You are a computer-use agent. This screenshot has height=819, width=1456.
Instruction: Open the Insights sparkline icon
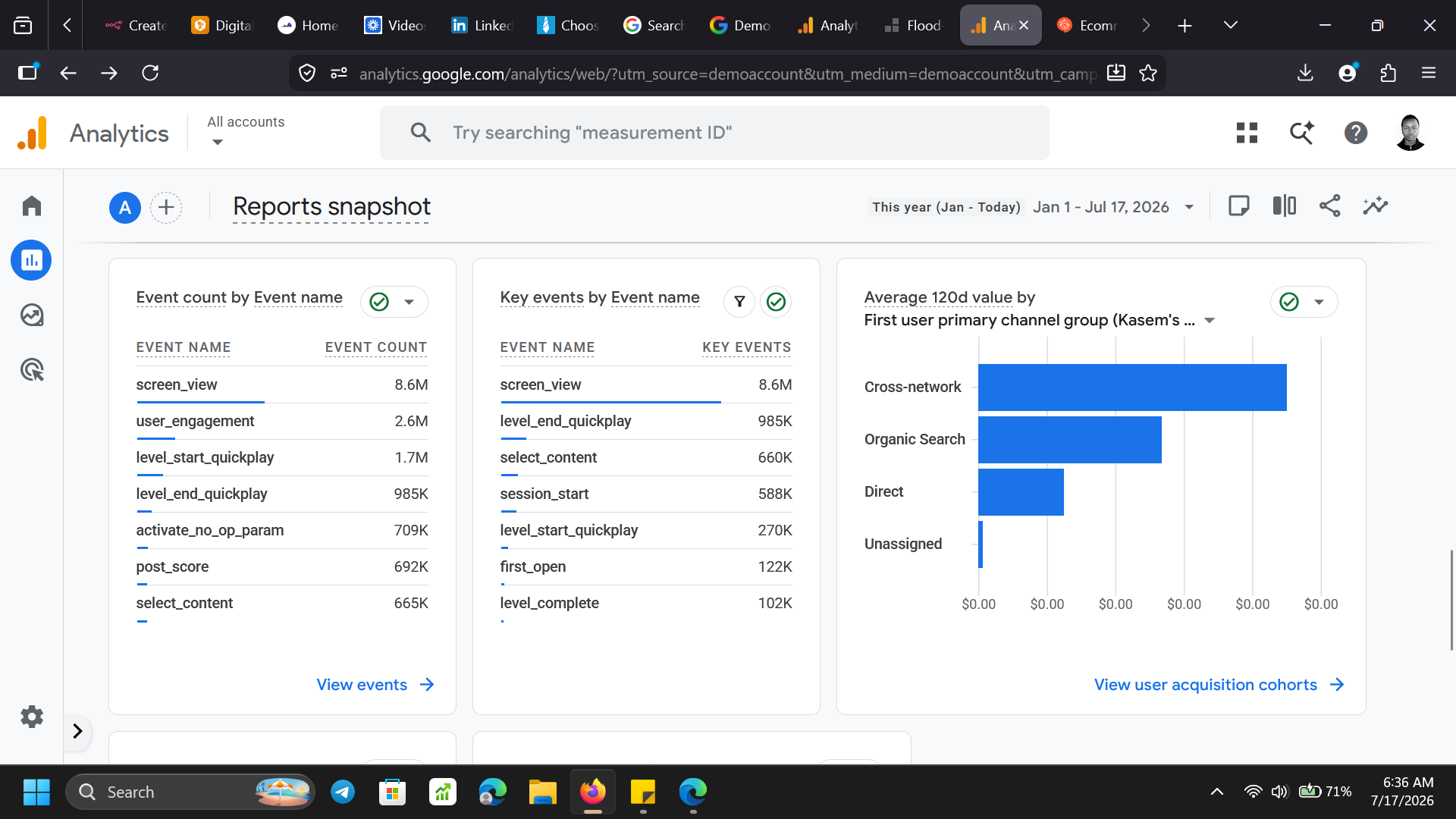pyautogui.click(x=1375, y=206)
